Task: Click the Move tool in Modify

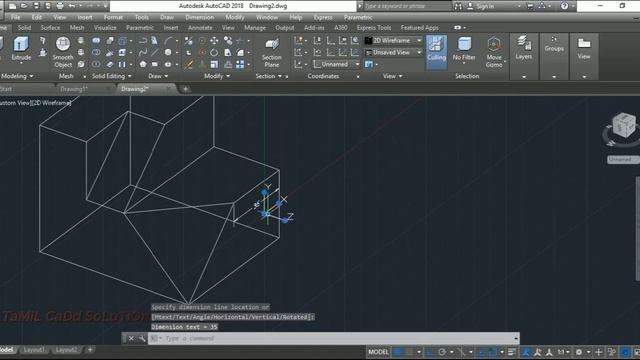Action: point(214,40)
